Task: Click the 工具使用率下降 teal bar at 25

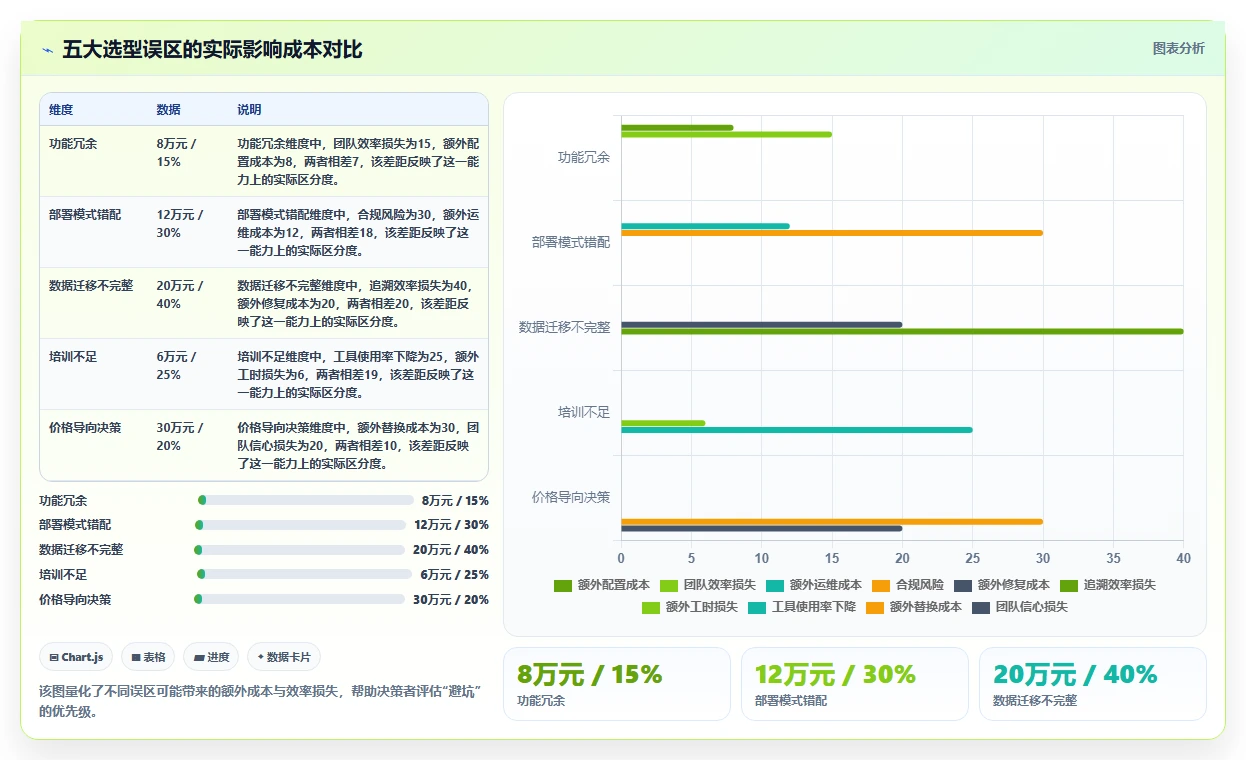Action: (797, 430)
